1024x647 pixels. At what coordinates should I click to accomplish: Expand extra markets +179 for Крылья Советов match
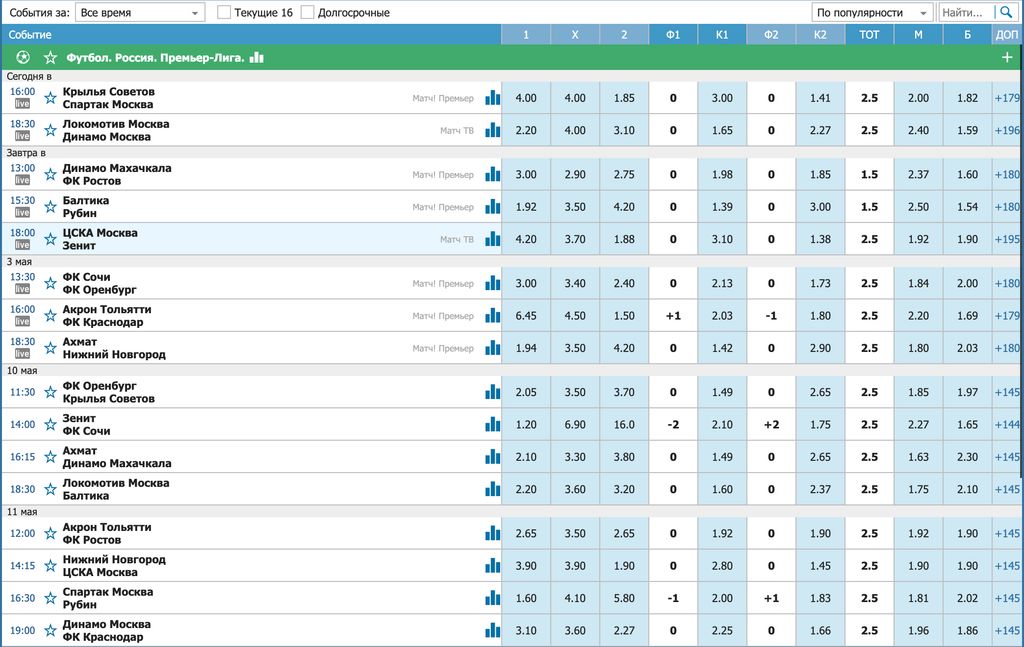point(1007,98)
